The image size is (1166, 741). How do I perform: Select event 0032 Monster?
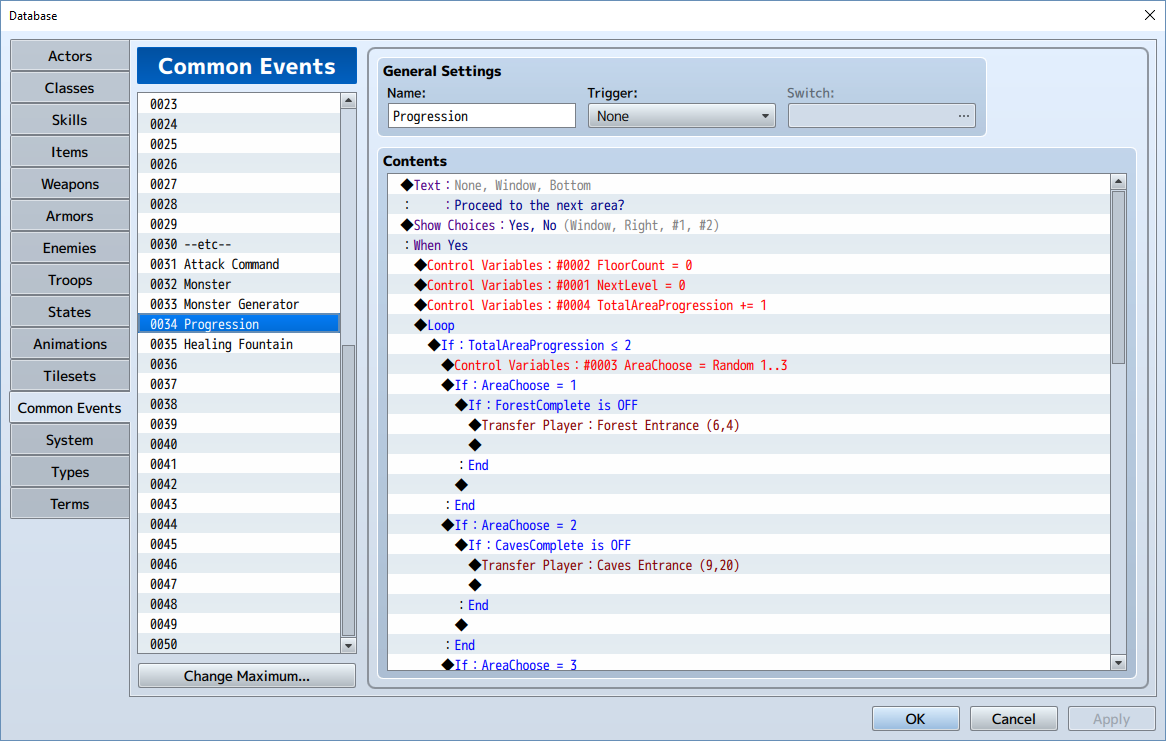[239, 284]
